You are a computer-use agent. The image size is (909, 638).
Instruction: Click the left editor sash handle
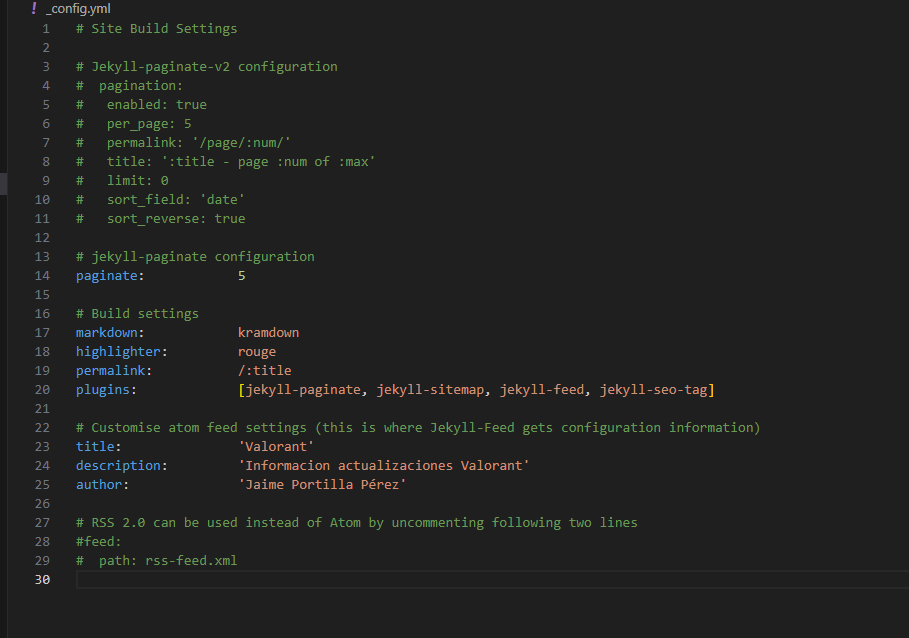pos(2,185)
